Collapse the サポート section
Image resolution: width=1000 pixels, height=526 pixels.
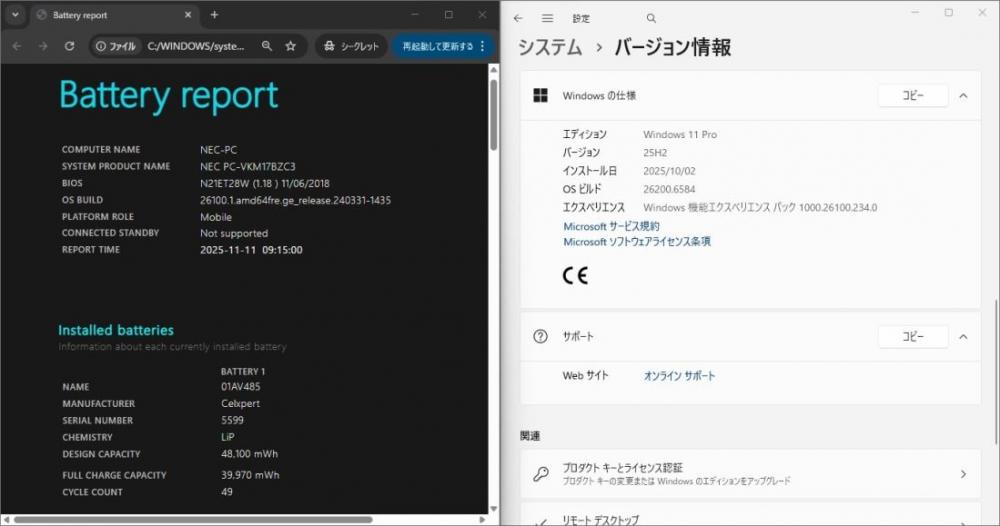964,337
